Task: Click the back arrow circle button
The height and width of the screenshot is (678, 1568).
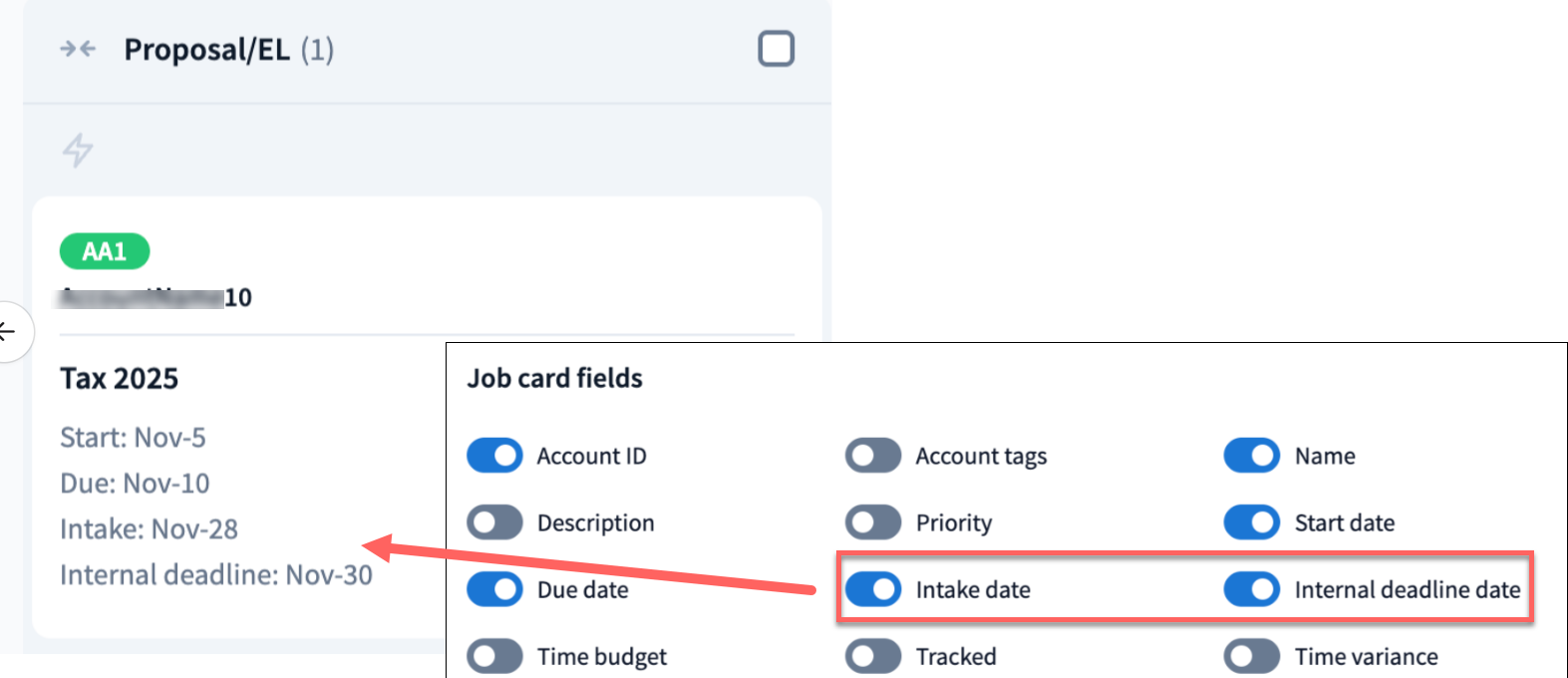Action: [x=10, y=332]
